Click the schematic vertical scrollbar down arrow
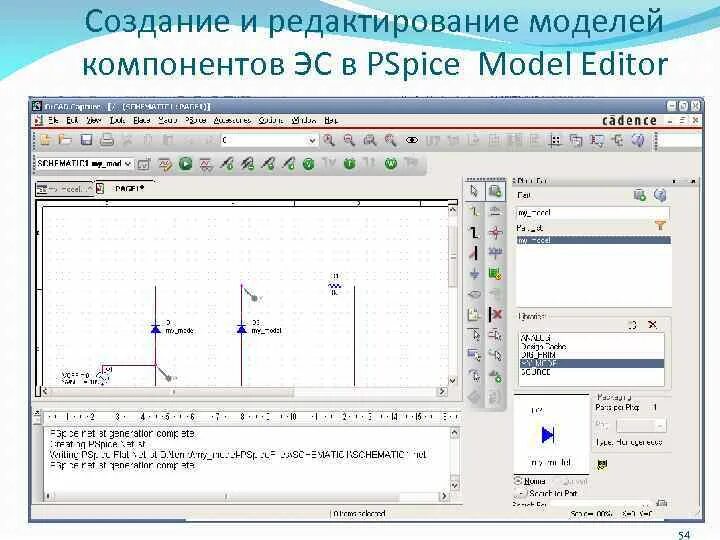 tap(452, 380)
